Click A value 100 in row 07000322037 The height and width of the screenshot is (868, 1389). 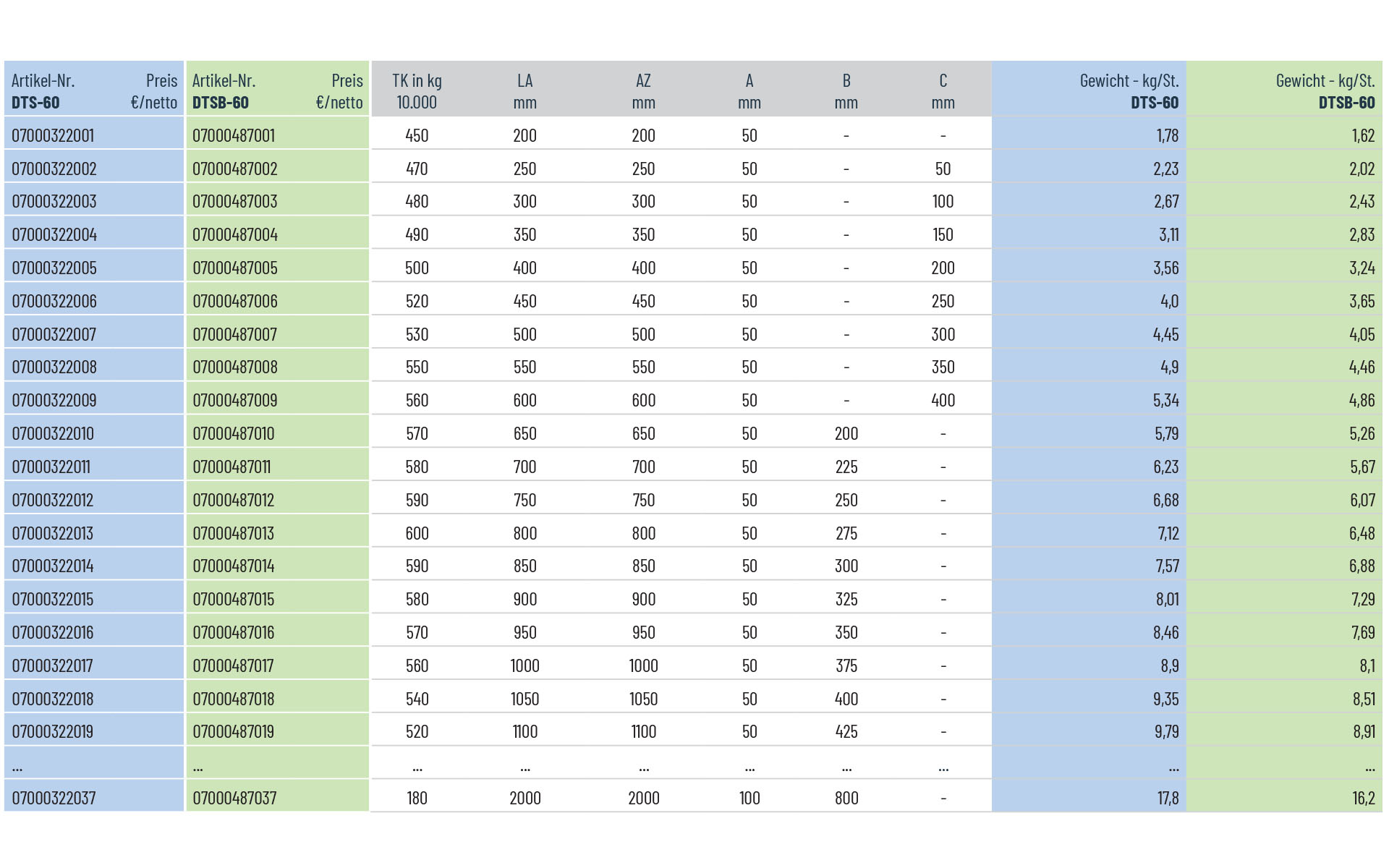click(x=749, y=798)
